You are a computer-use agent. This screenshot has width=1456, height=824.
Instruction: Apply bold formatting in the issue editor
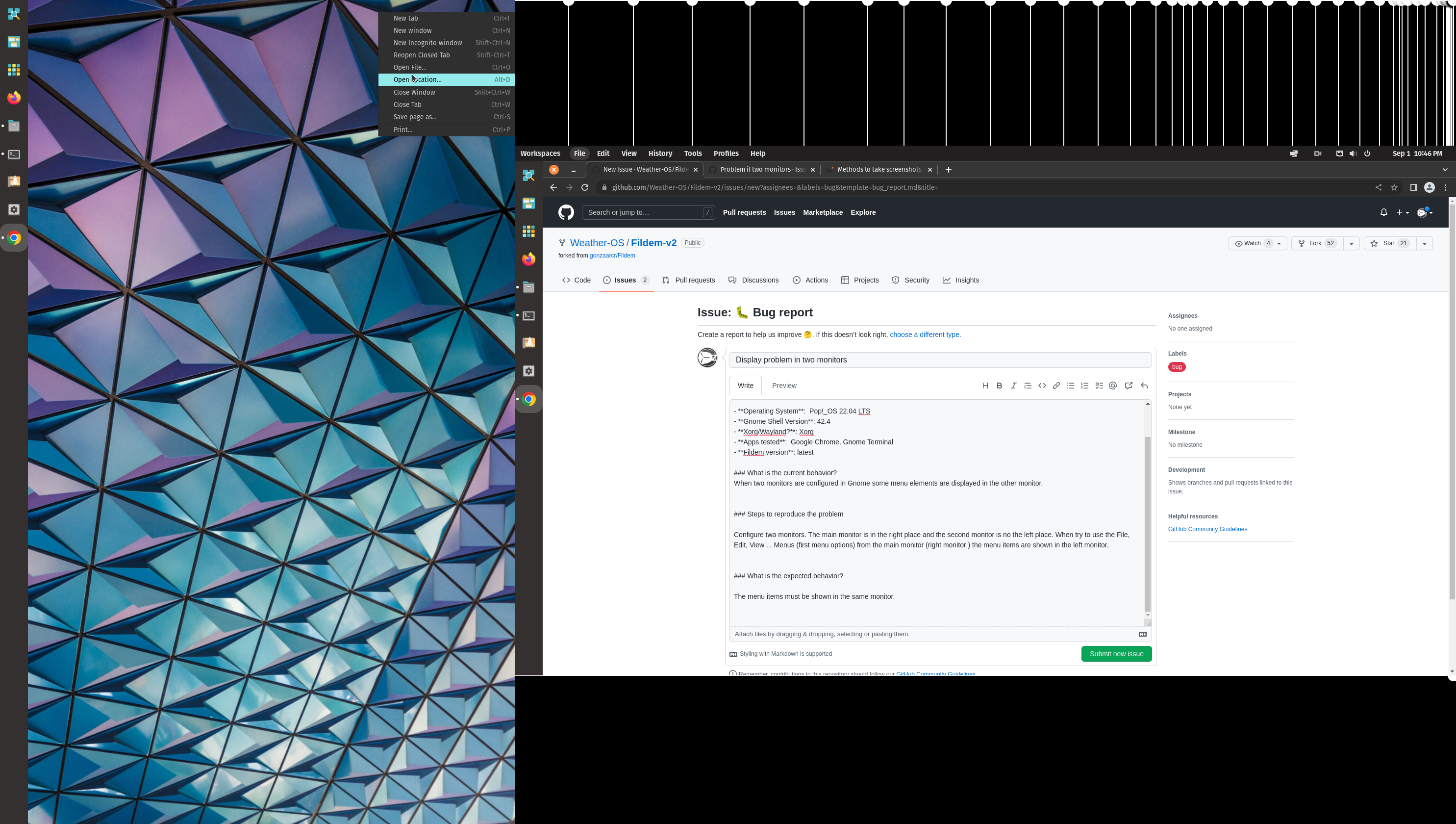(x=999, y=386)
